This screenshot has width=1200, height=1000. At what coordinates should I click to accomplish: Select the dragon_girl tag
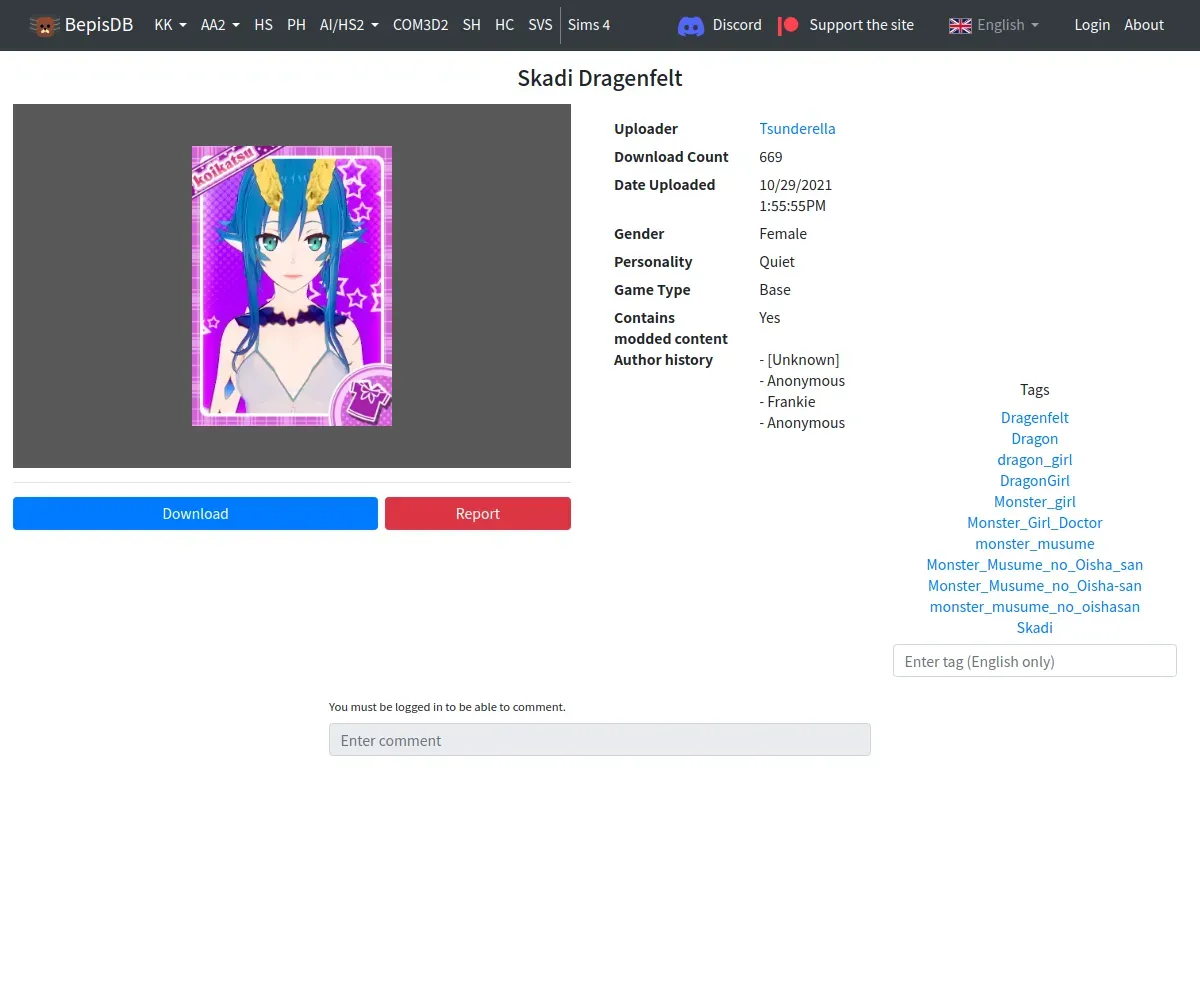tap(1035, 460)
